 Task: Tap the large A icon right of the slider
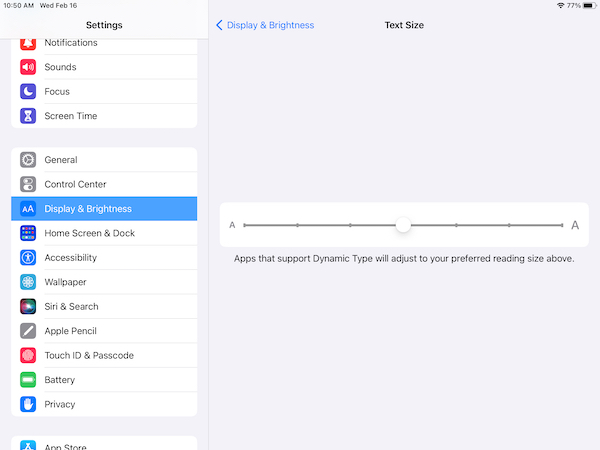(x=575, y=225)
